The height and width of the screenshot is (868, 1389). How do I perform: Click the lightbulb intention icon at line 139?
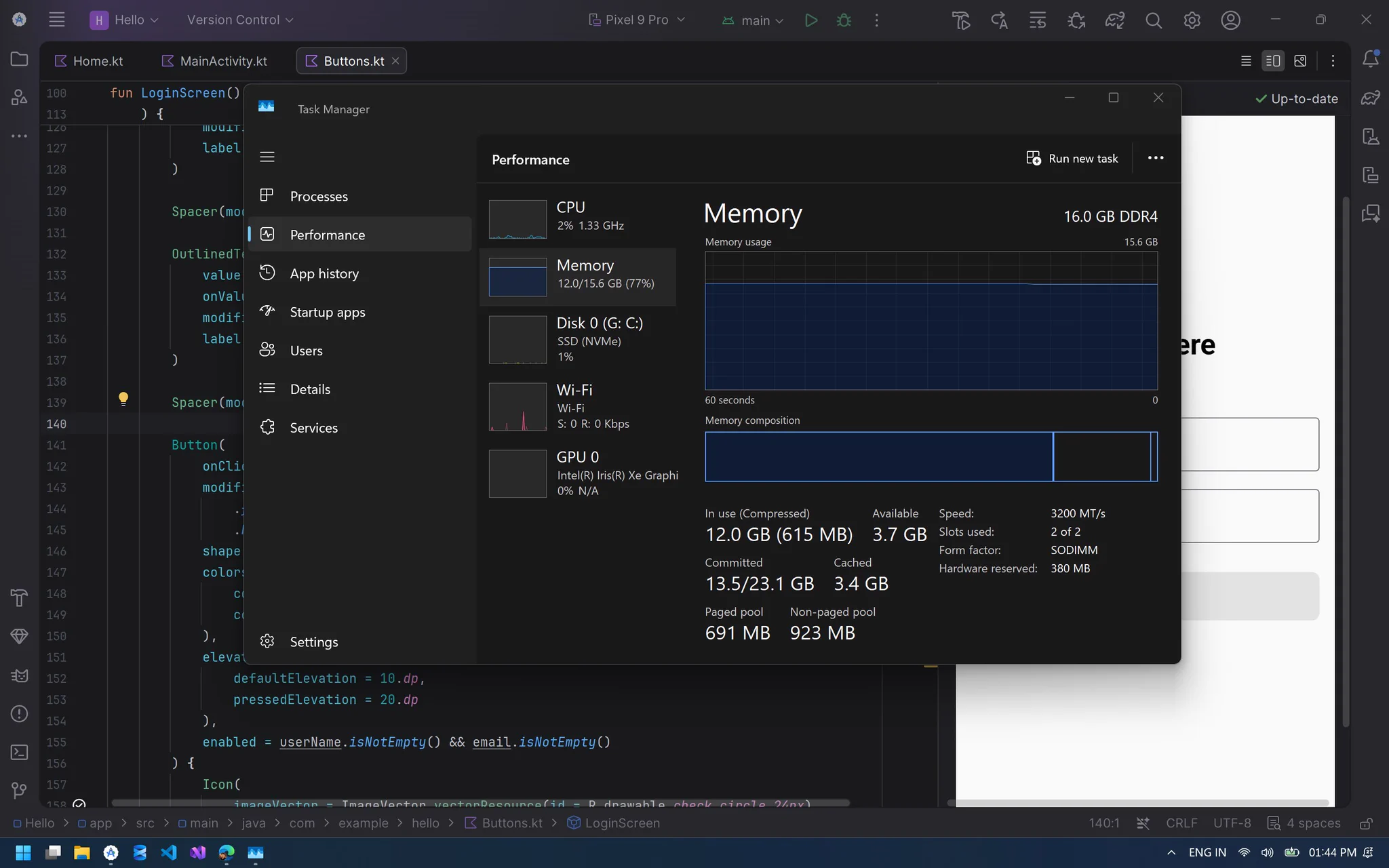(x=123, y=399)
